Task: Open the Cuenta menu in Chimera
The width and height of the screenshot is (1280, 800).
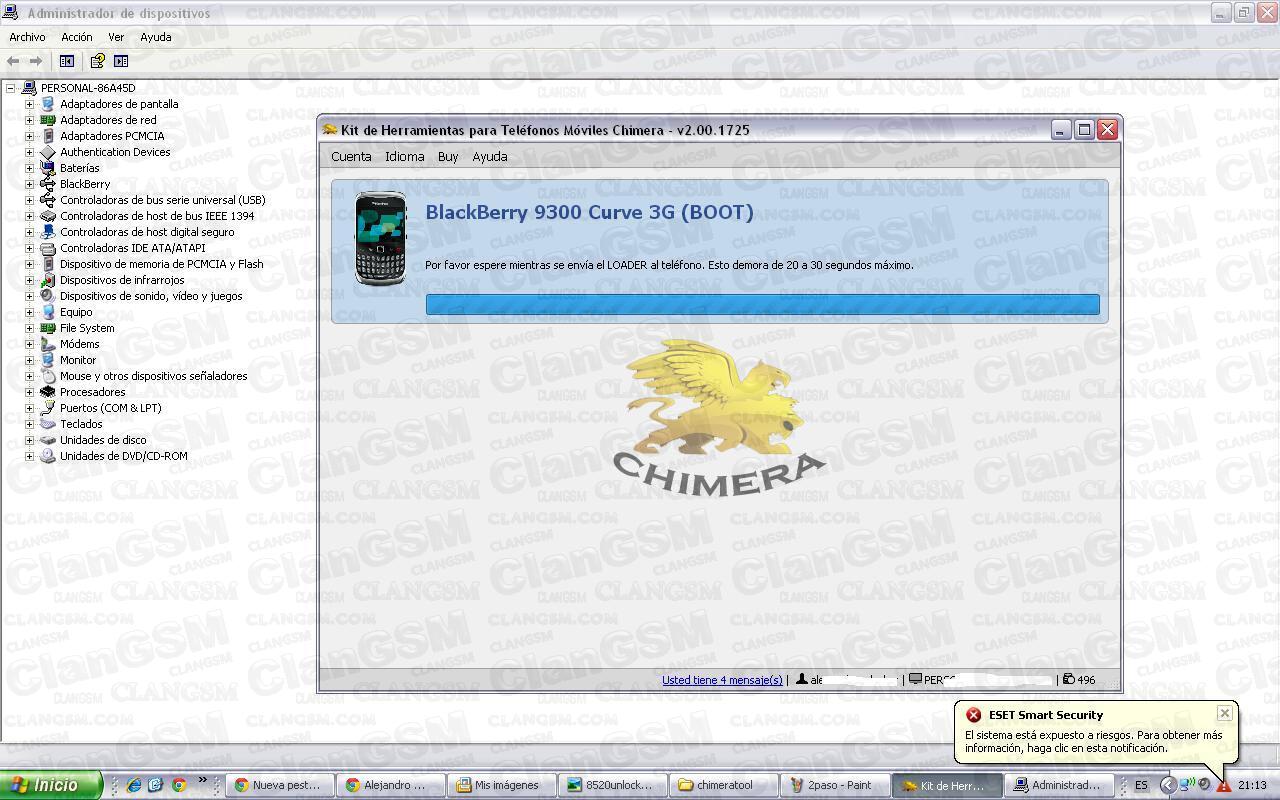Action: click(351, 157)
